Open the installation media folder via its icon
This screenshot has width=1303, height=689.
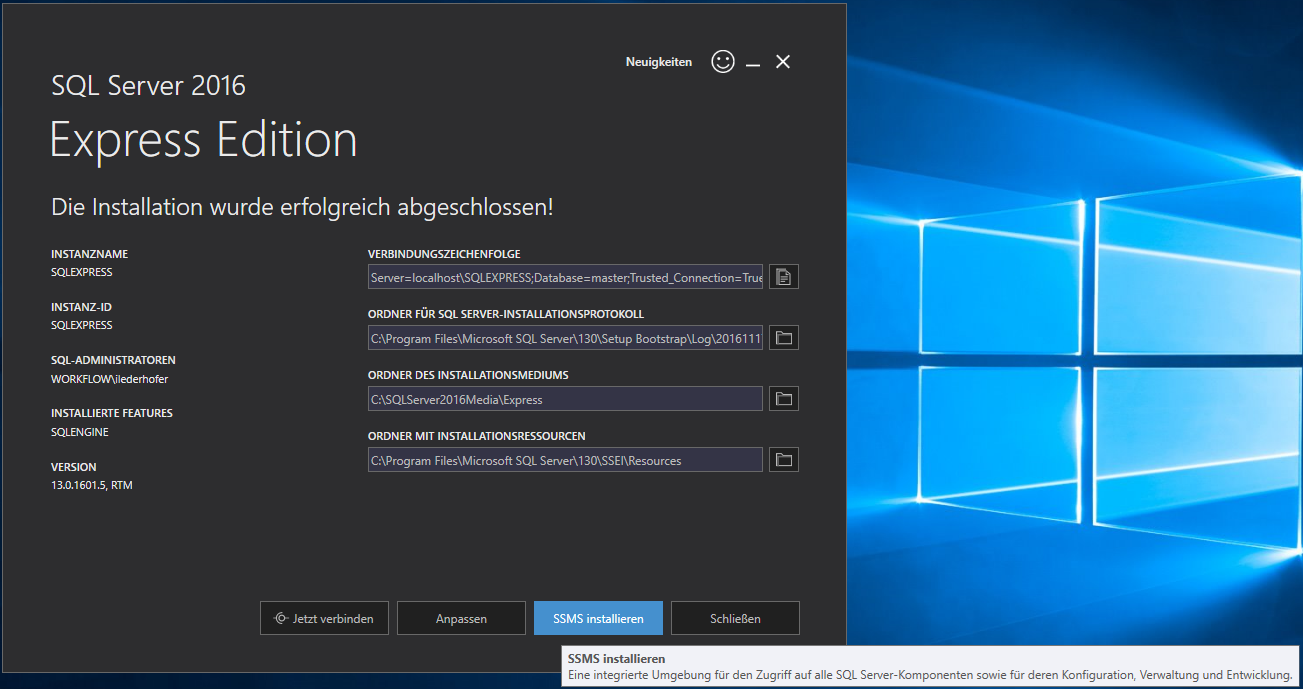[x=784, y=399]
